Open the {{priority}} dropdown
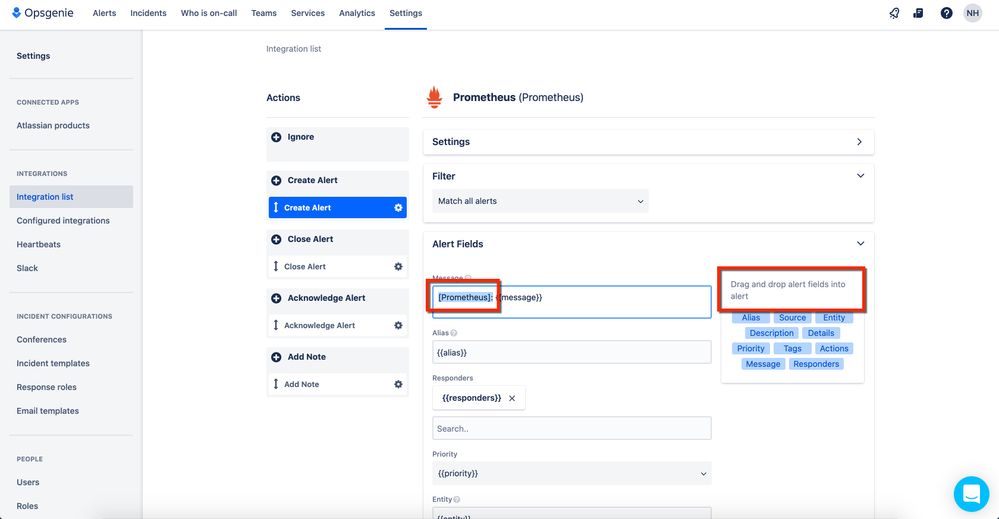Viewport: 999px width, 519px height. pos(571,474)
